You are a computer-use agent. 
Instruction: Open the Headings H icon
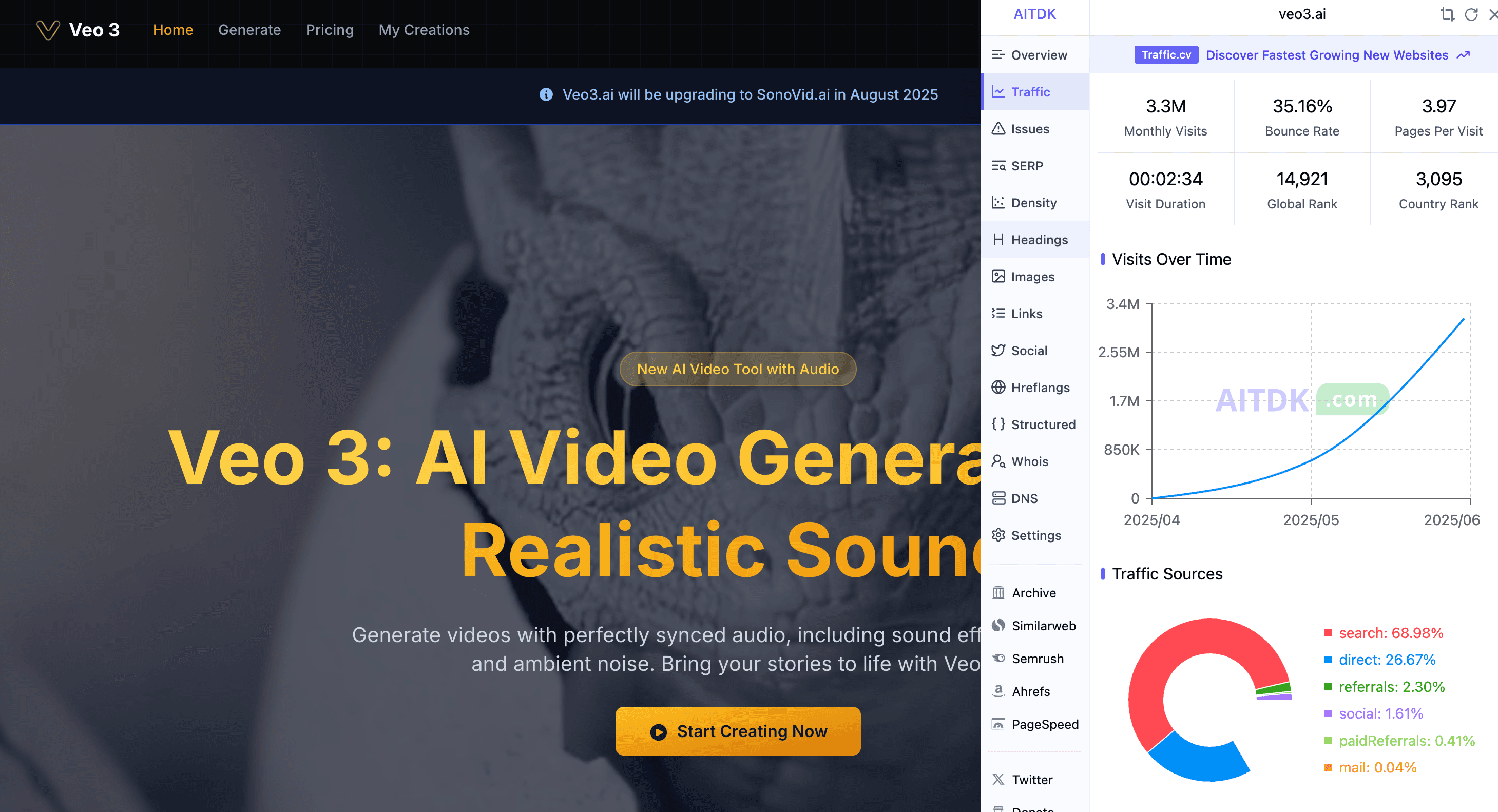(x=998, y=240)
